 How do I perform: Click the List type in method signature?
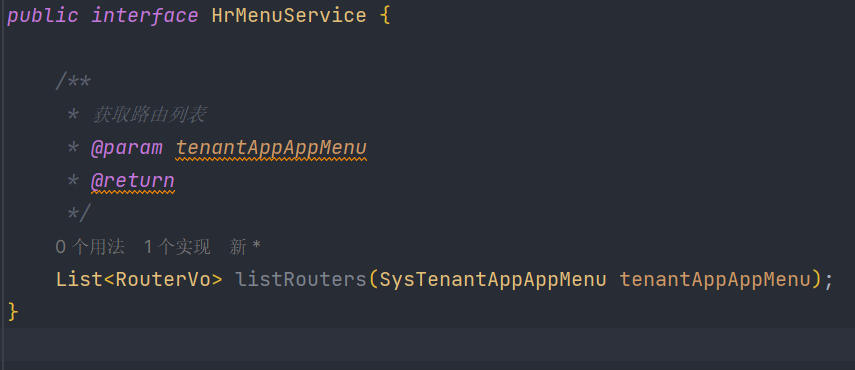click(x=80, y=280)
